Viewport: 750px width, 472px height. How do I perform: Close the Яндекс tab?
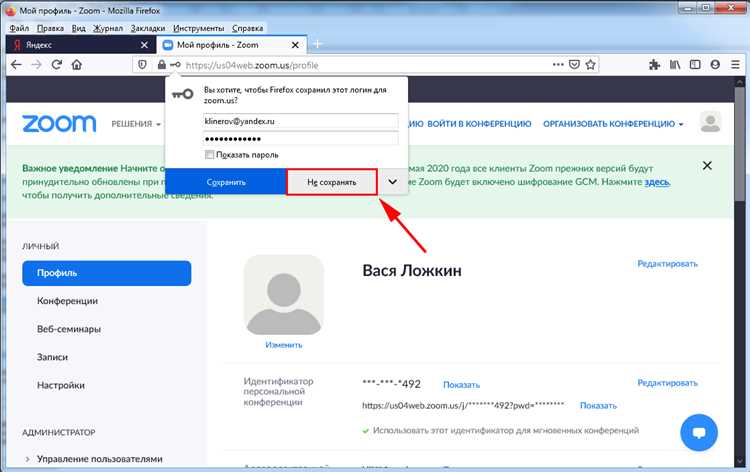coord(144,45)
